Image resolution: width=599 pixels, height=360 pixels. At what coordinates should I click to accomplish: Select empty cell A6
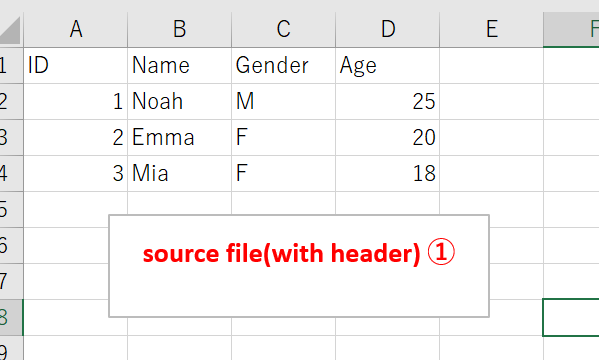tap(66, 245)
